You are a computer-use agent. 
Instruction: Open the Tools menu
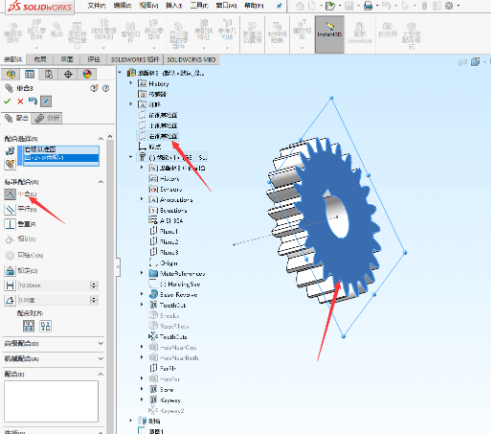[x=199, y=6]
